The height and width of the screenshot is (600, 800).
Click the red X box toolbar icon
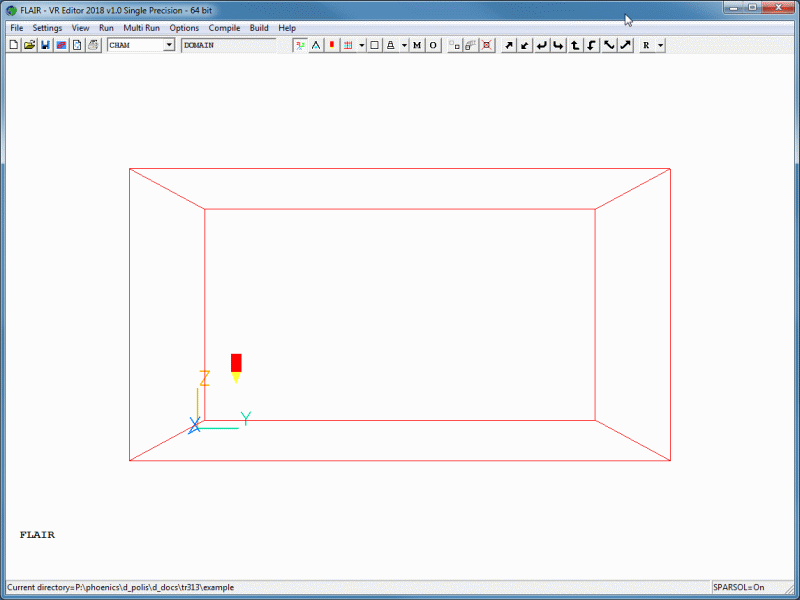pos(486,45)
